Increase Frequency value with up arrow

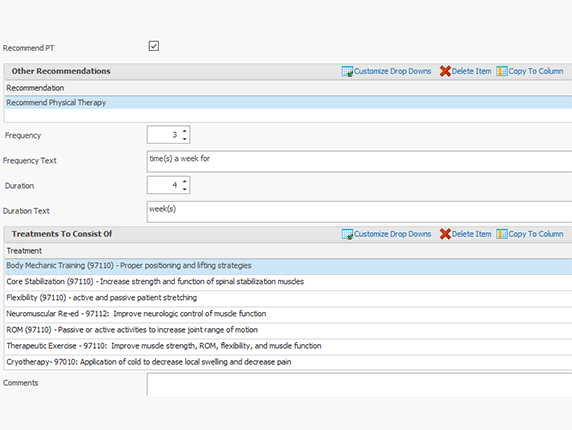pyautogui.click(x=185, y=131)
